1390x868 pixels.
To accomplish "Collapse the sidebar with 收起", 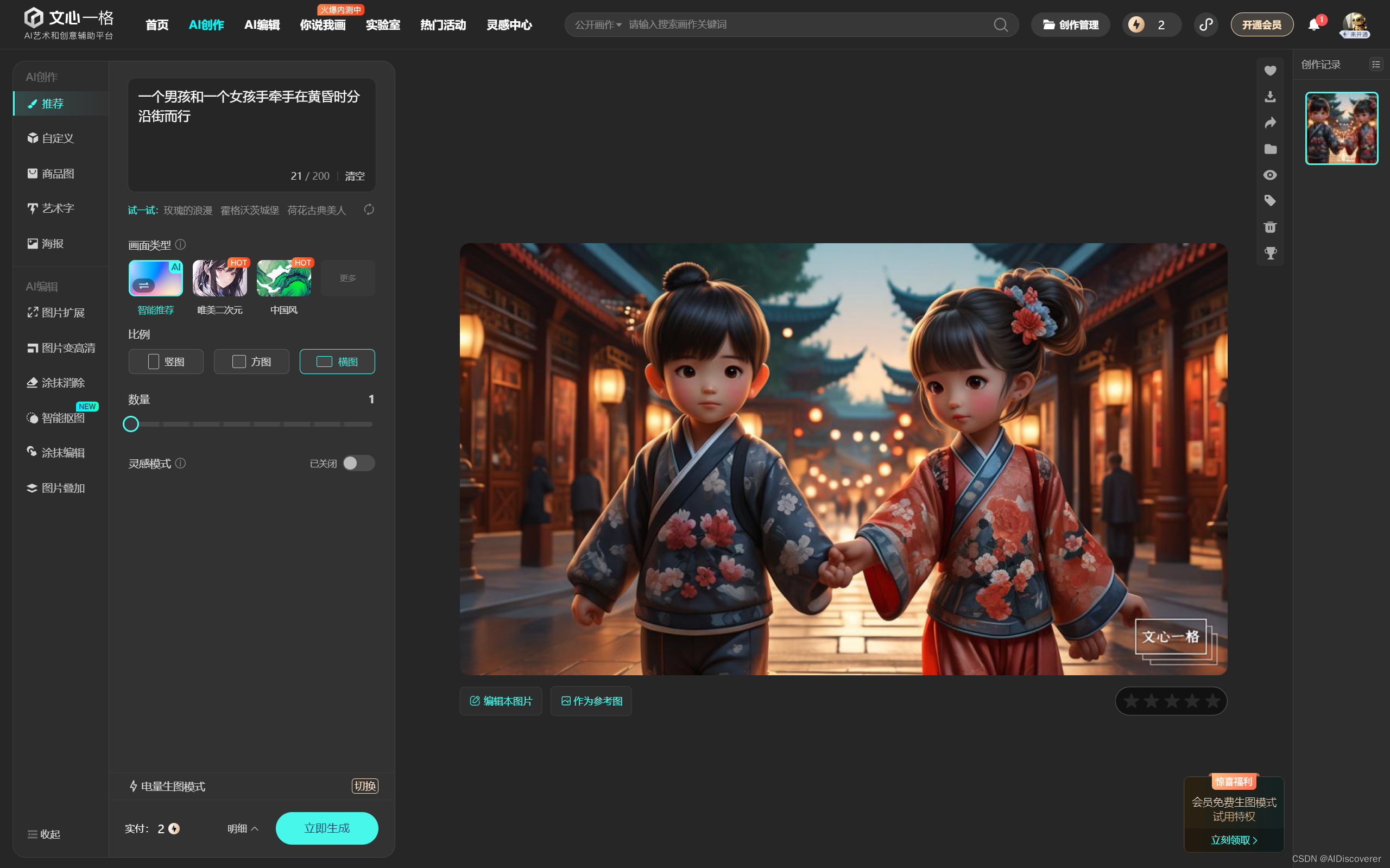I will point(43,834).
